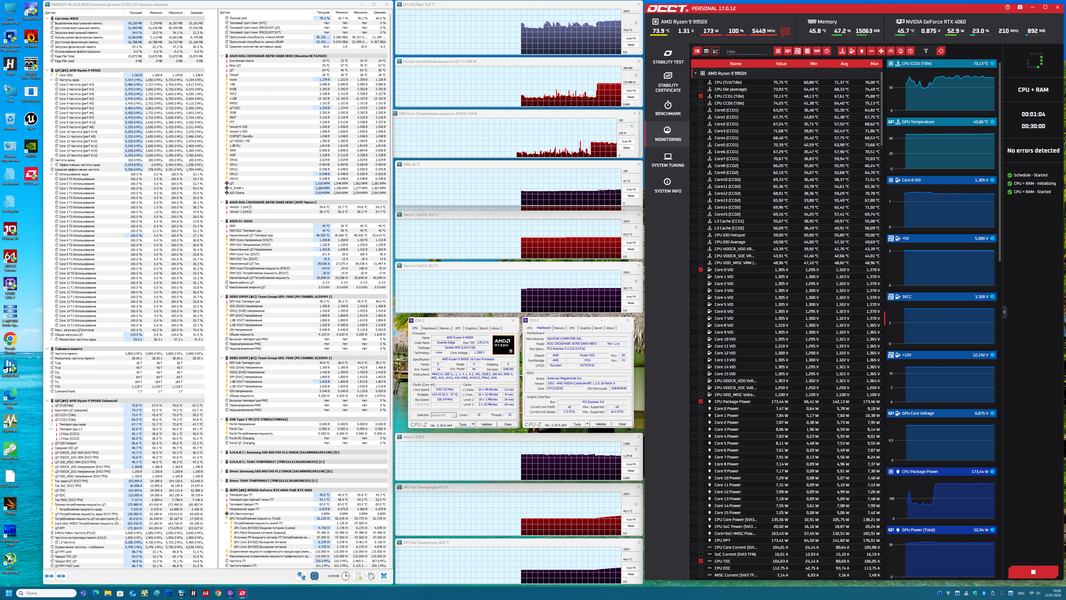The image size is (1066, 600).
Task: Click the red reset icon in OCCT monitoring toolbar
Action: click(x=941, y=51)
